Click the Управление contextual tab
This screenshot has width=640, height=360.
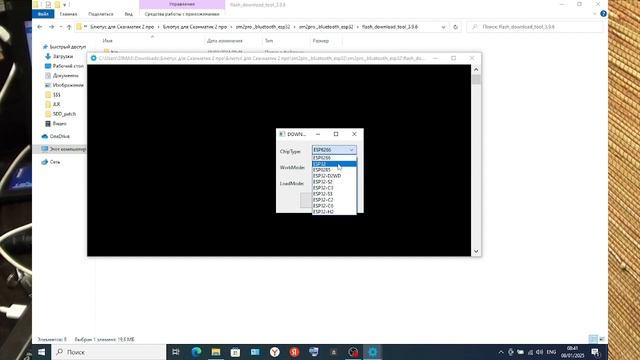coord(182,4)
